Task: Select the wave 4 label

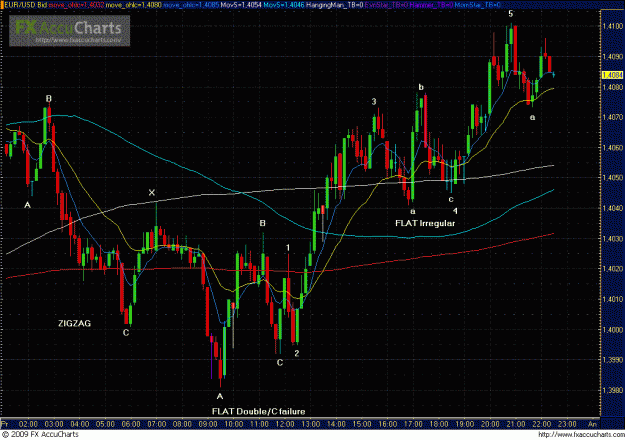Action: (x=455, y=211)
